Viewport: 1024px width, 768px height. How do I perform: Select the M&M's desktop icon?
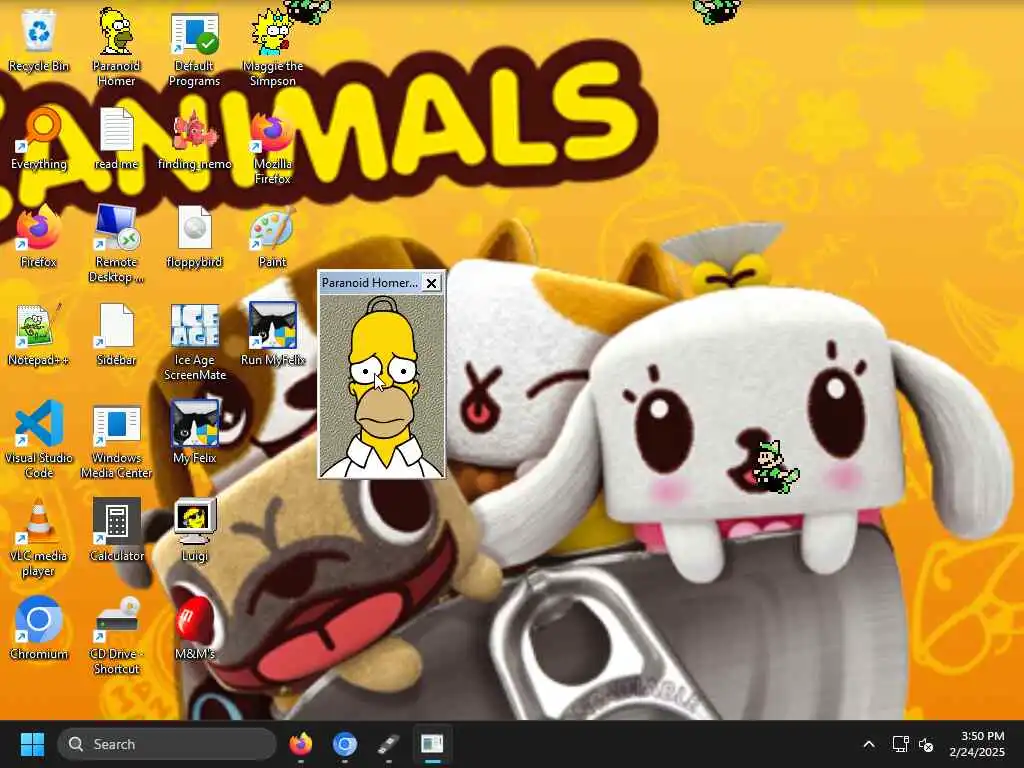(194, 629)
